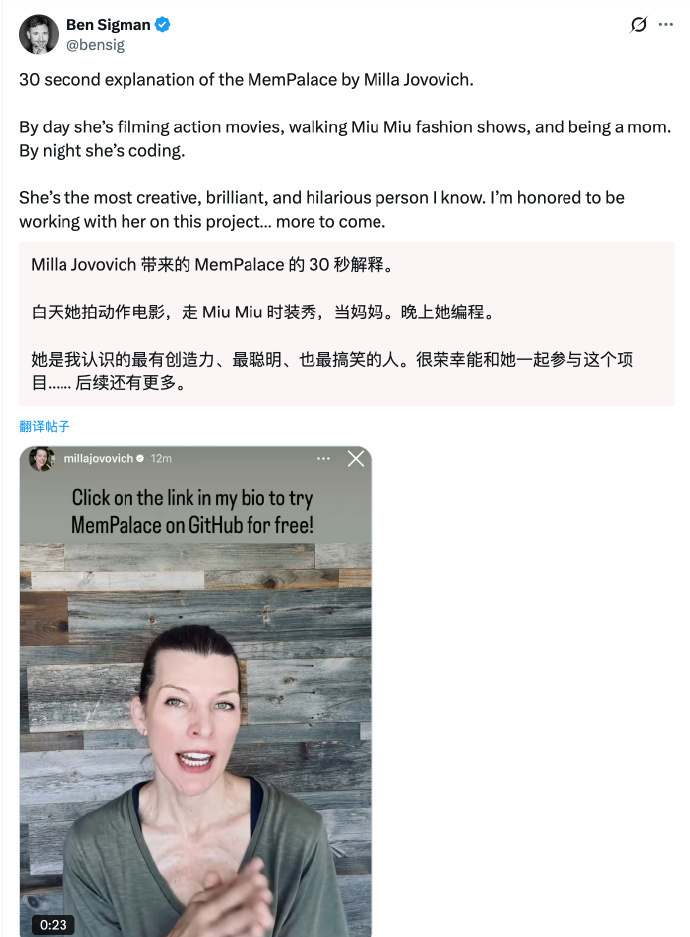This screenshot has width=690, height=937.
Task: Open the story's three-dot options menu
Action: [323, 458]
